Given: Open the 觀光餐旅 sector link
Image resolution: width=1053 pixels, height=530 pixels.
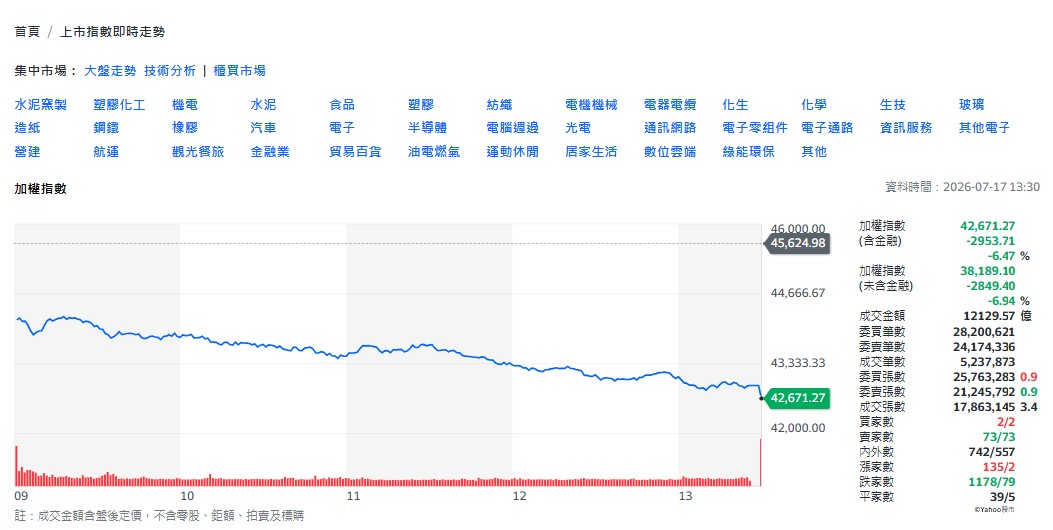Looking at the screenshot, I should click(198, 152).
